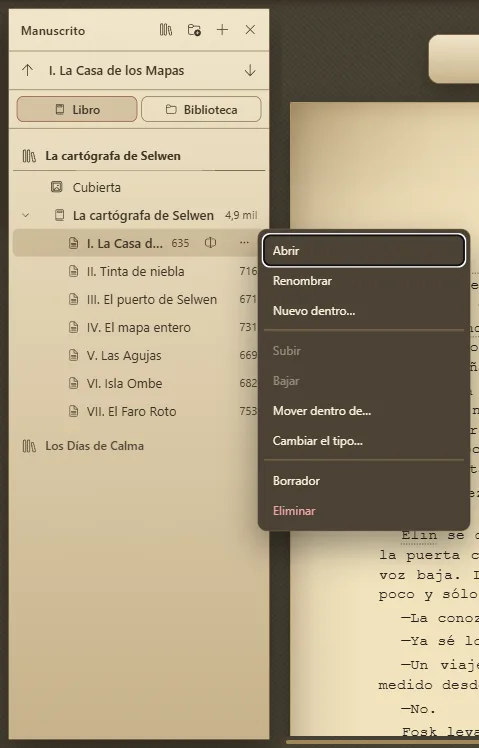Choose Mover dentro de... in the menu

364,411
